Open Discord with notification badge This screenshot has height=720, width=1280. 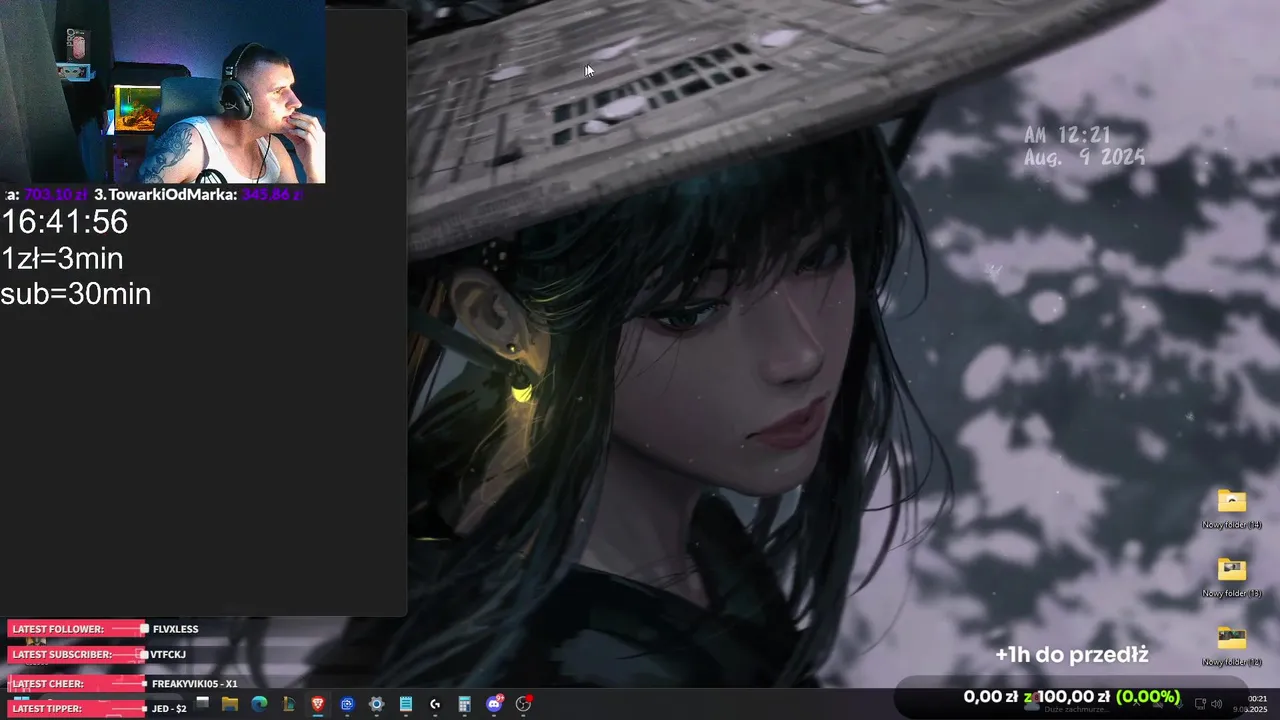(x=494, y=704)
